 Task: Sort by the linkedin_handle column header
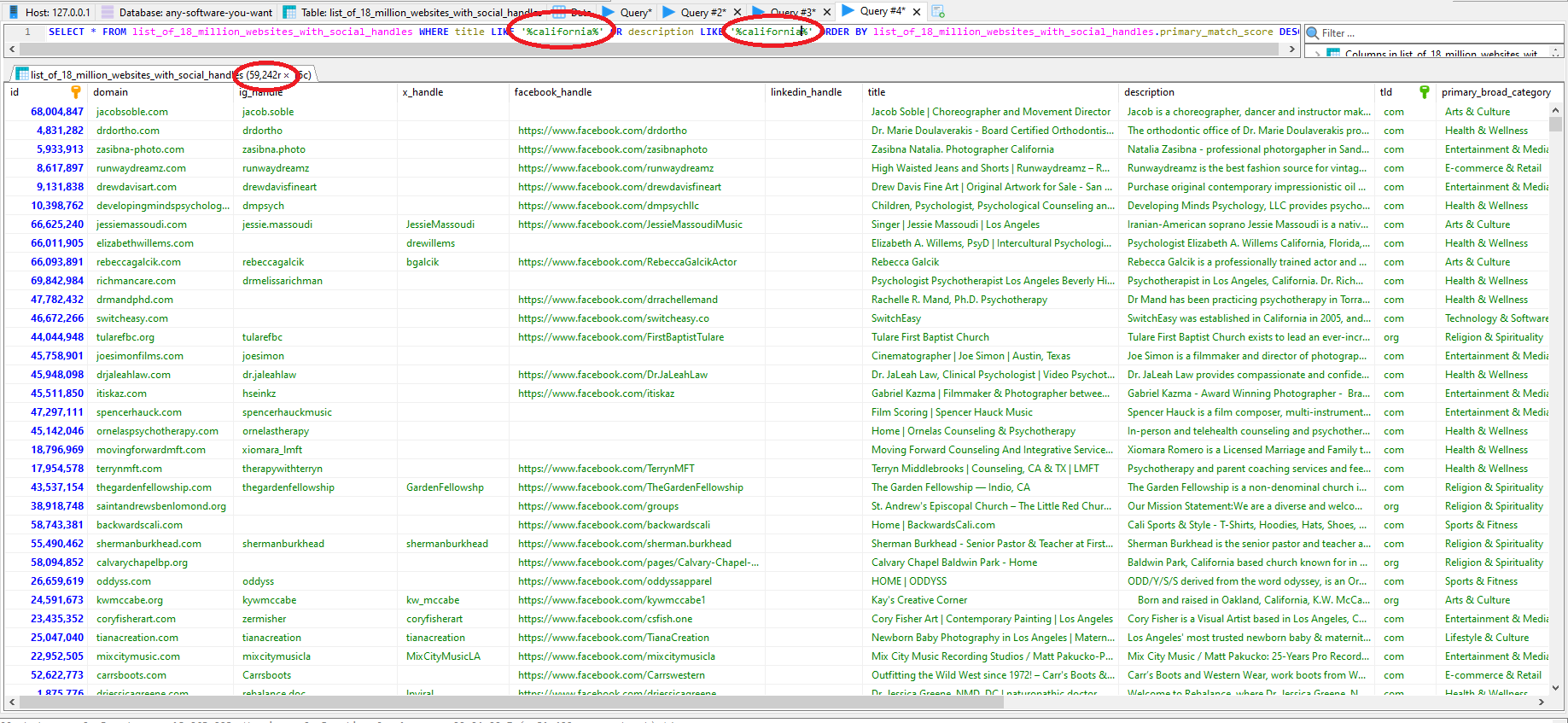click(813, 92)
